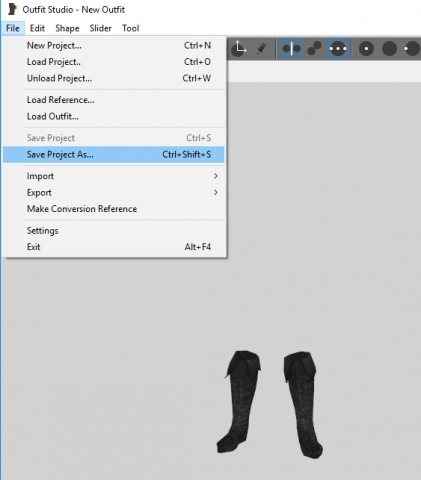Expand the Export submenu

(114, 193)
